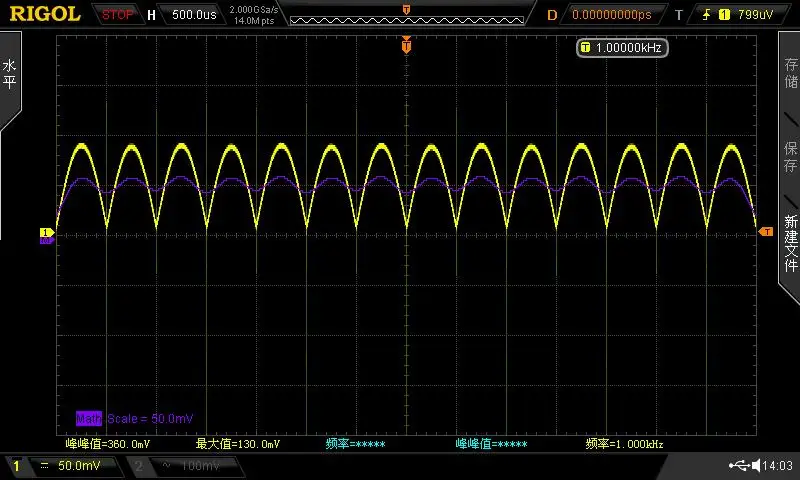Select the 最大值=130.0mV measurement

pyautogui.click(x=238, y=444)
